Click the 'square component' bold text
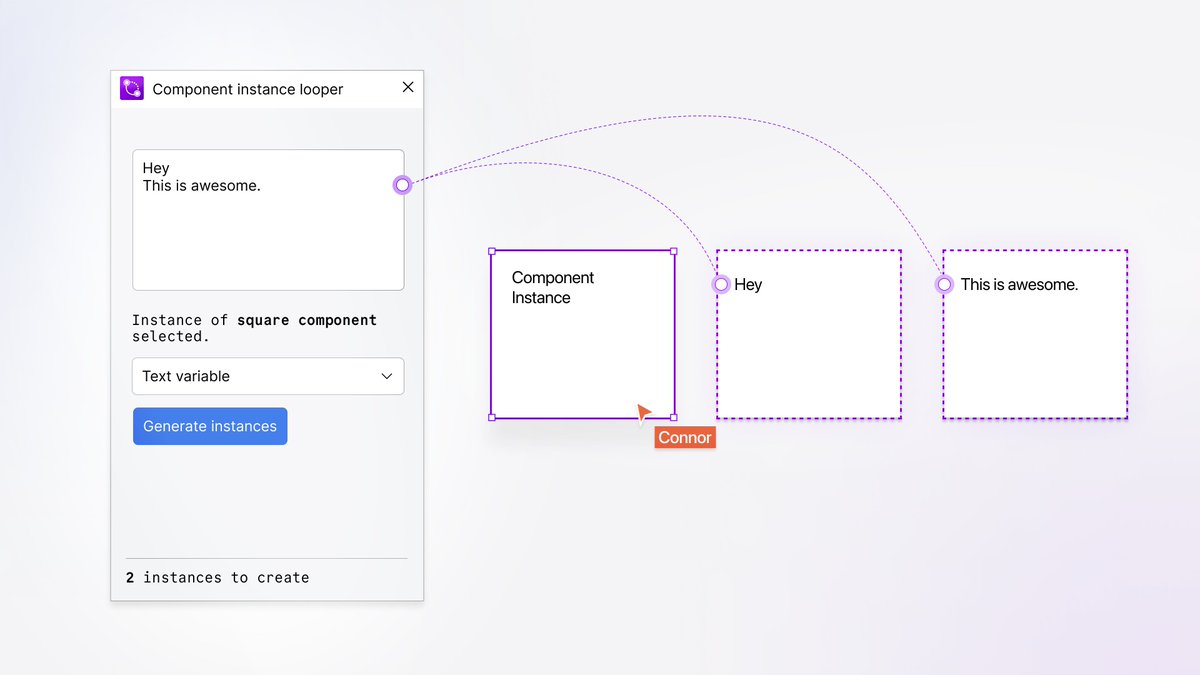 coord(307,320)
